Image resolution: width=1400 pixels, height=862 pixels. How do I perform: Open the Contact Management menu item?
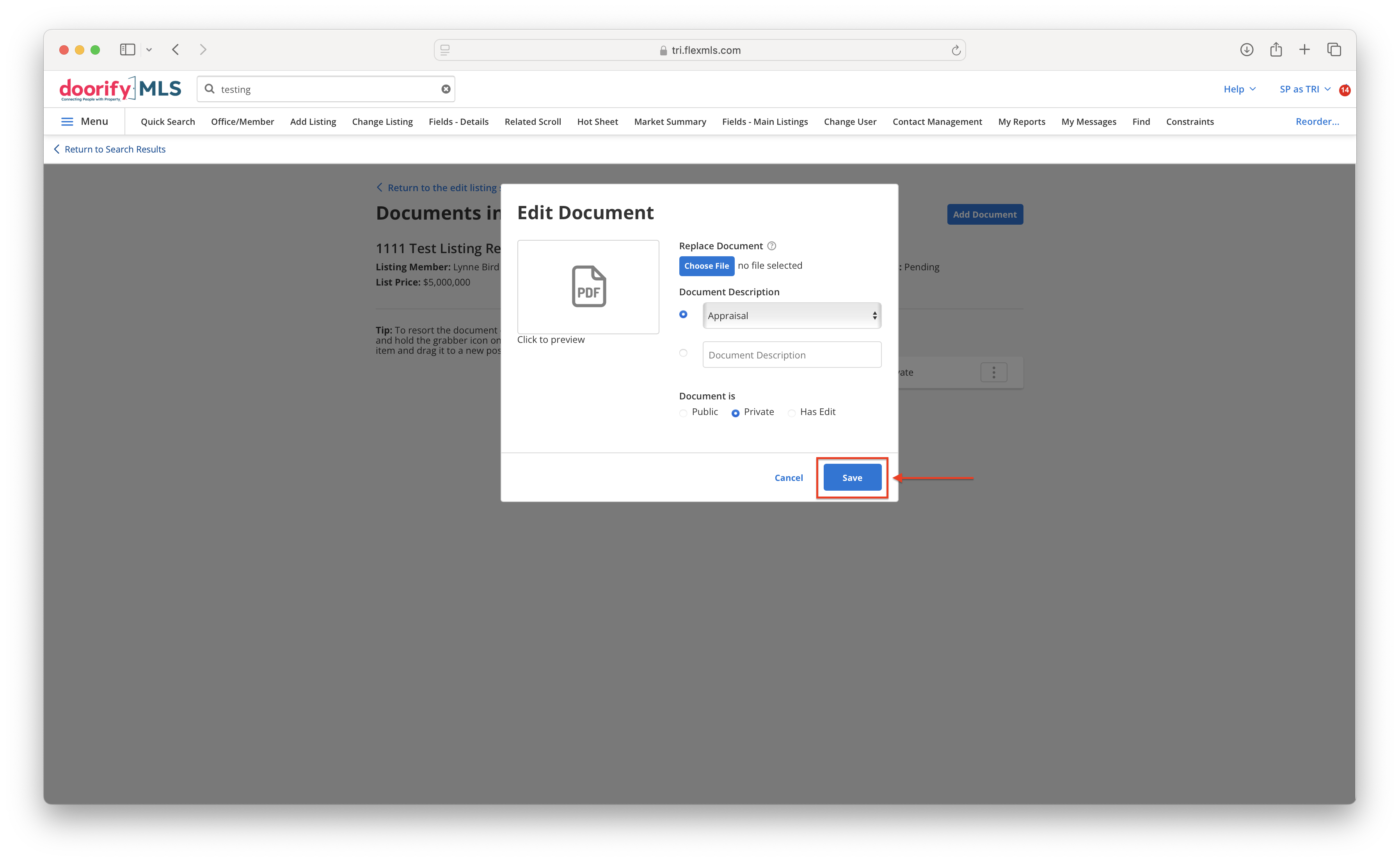(x=937, y=121)
